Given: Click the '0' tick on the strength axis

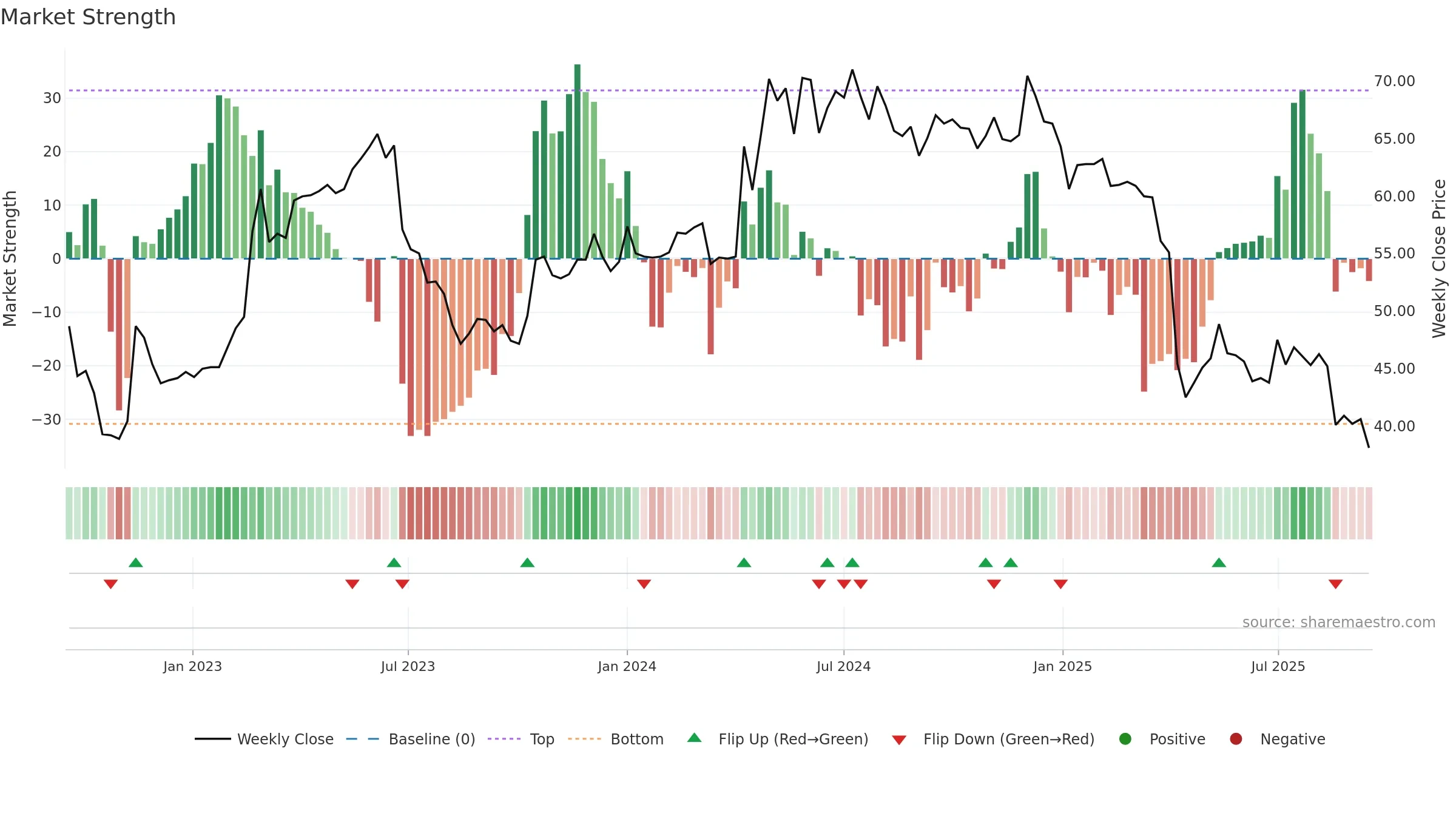Looking at the screenshot, I should (56, 259).
